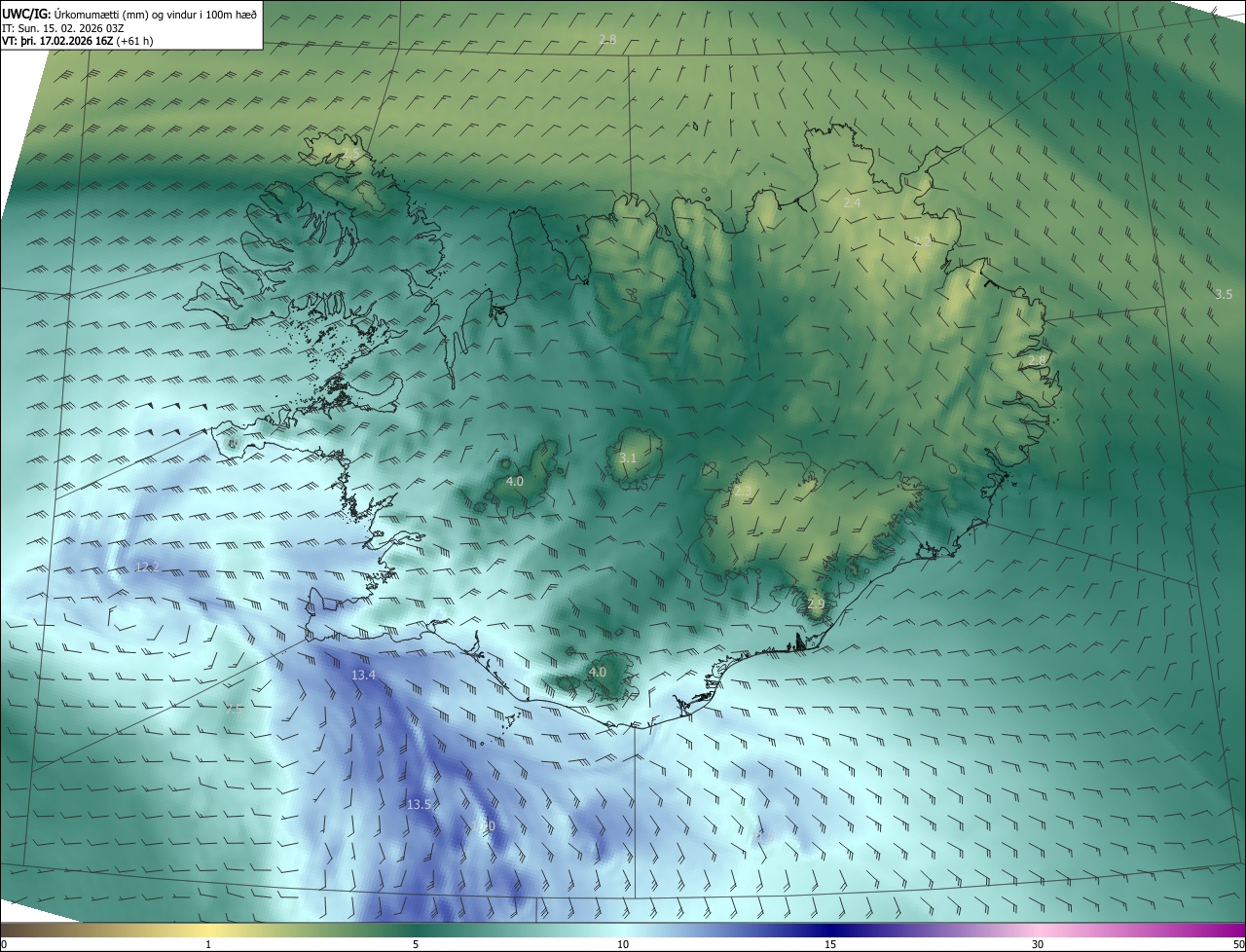Viewport: 1246px width, 952px height.
Task: Click the '15' tick label on the color scale
Action: [830, 945]
